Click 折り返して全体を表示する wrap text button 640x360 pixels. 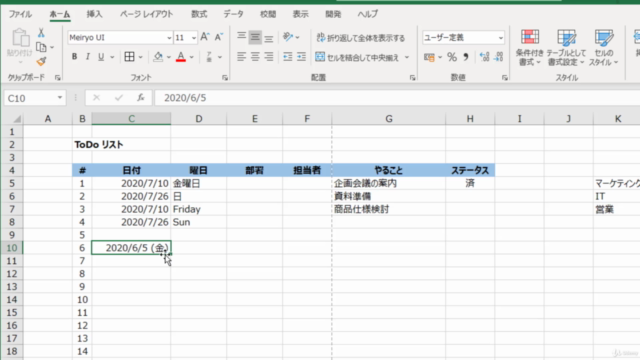tap(361, 38)
